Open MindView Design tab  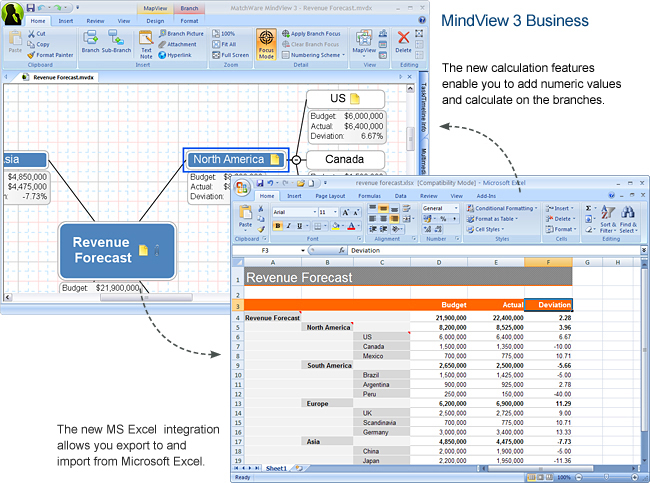tap(155, 21)
